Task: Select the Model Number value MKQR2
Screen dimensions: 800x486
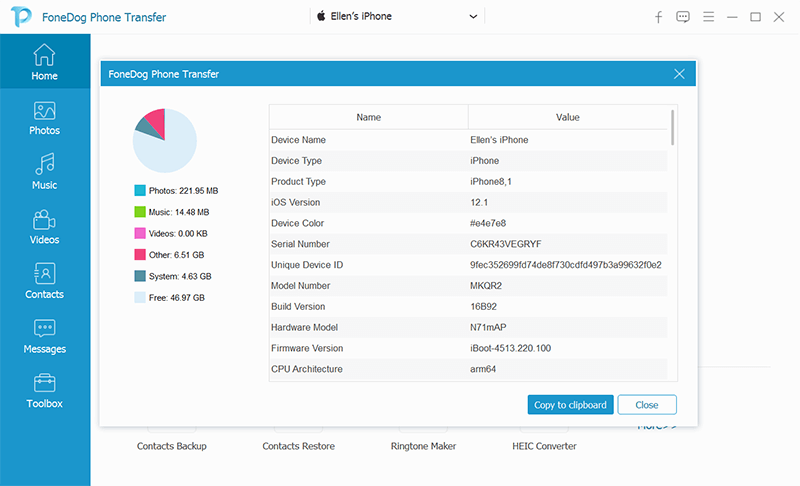Action: [486, 286]
